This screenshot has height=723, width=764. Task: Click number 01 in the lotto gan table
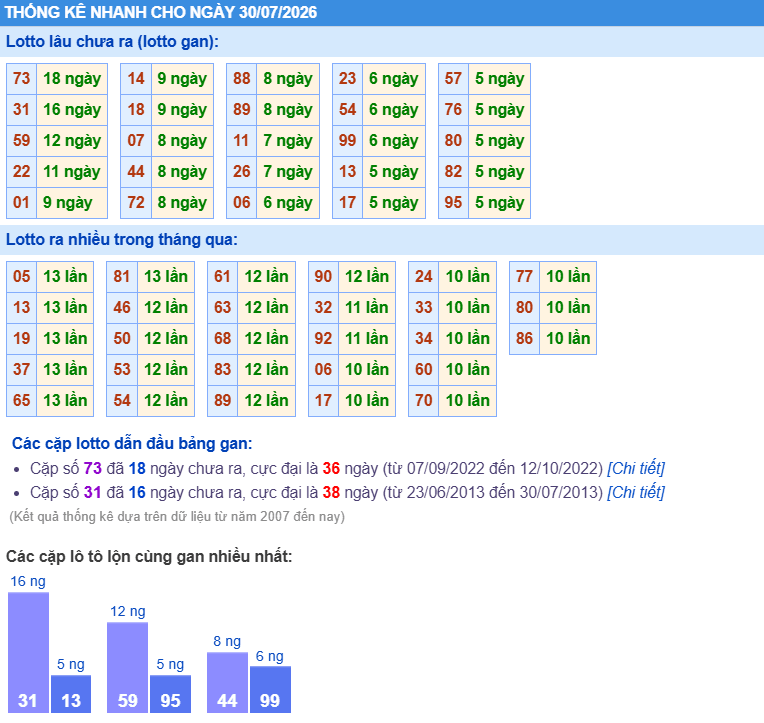coord(21,203)
